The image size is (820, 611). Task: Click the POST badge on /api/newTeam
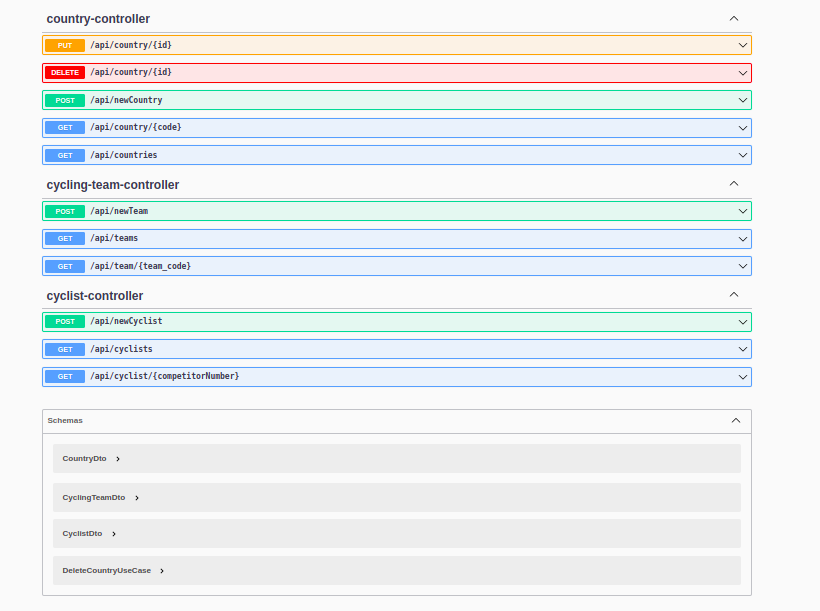64,211
